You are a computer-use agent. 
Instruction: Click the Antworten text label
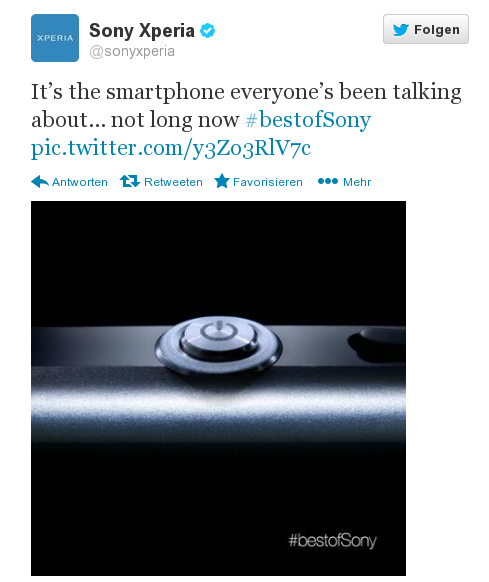coord(80,182)
